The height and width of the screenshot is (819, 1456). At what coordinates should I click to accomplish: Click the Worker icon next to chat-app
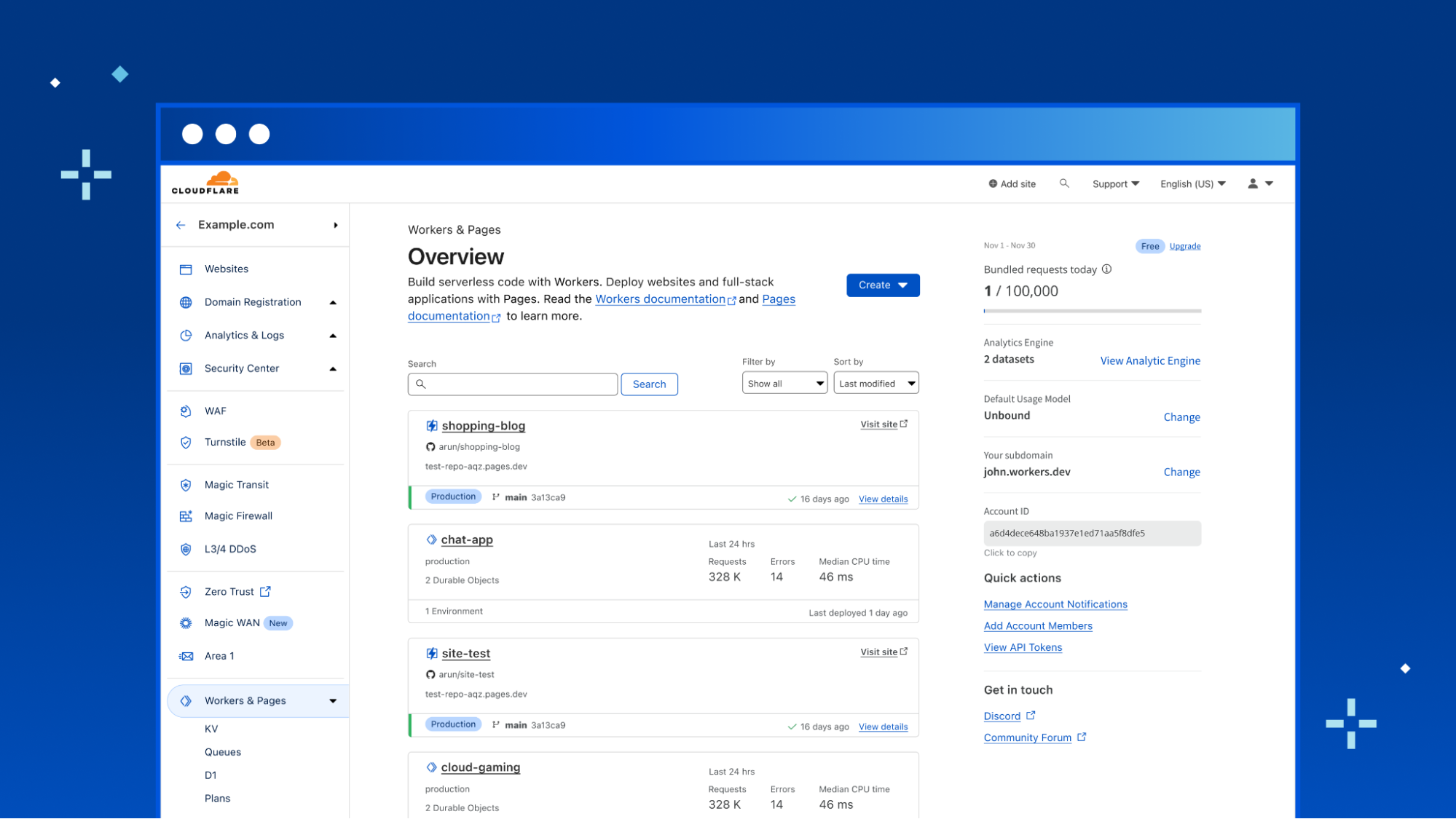431,539
